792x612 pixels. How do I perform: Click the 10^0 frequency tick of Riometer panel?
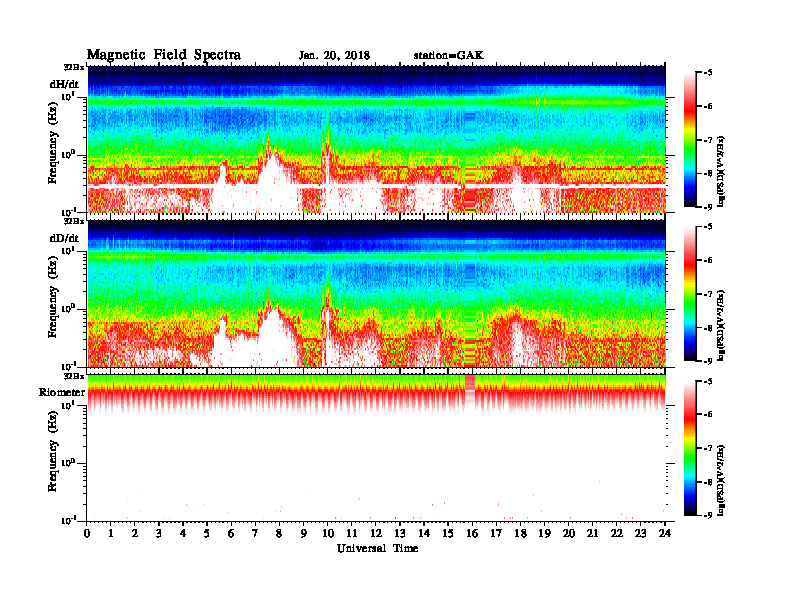coord(68,463)
